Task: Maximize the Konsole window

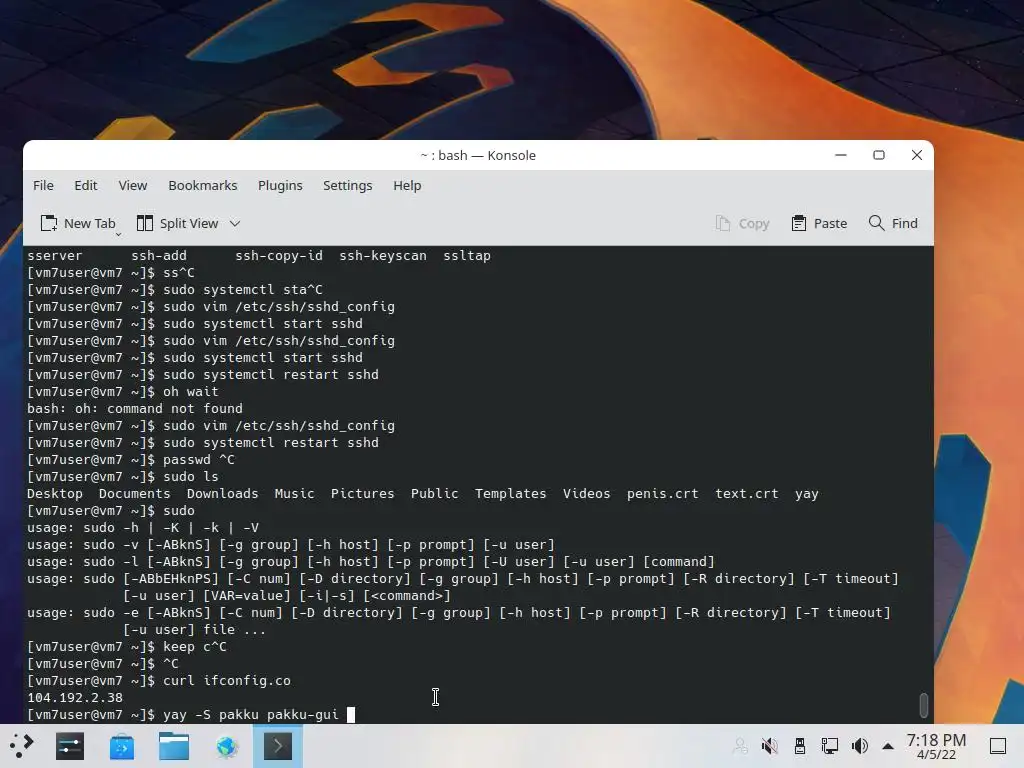Action: pos(879,155)
